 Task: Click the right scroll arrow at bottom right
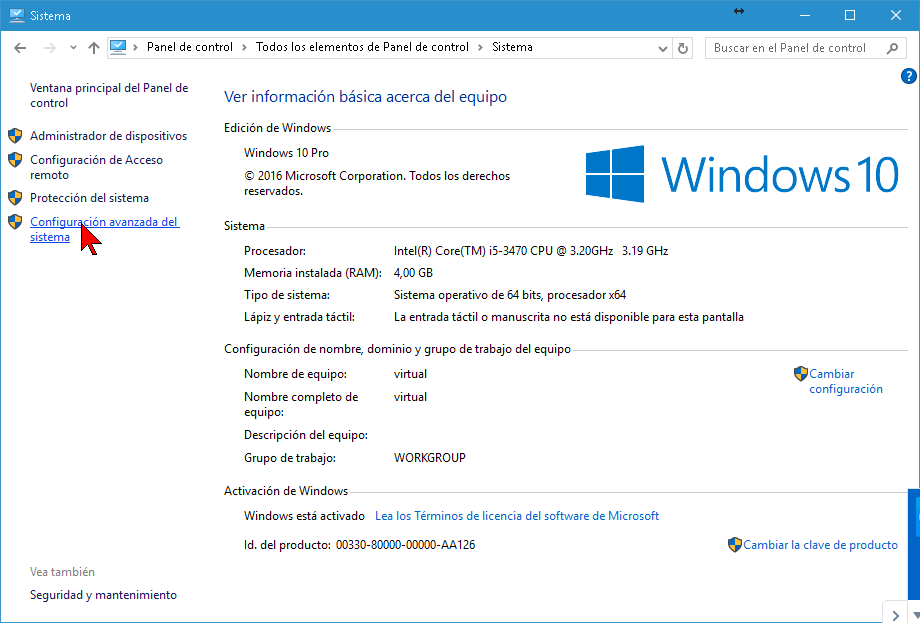point(895,615)
